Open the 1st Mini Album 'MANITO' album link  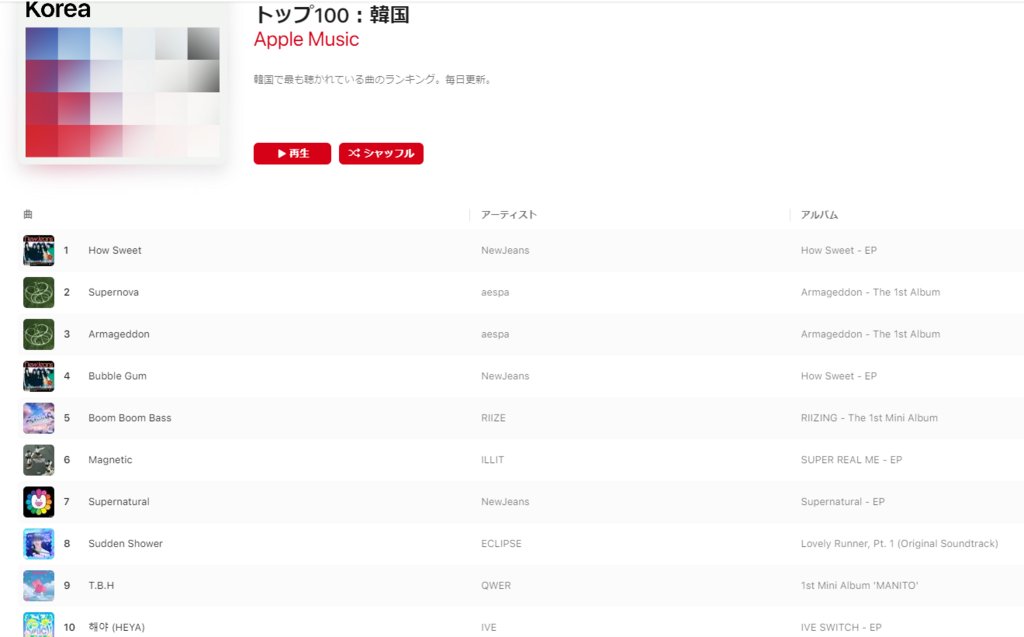pyautogui.click(x=859, y=586)
